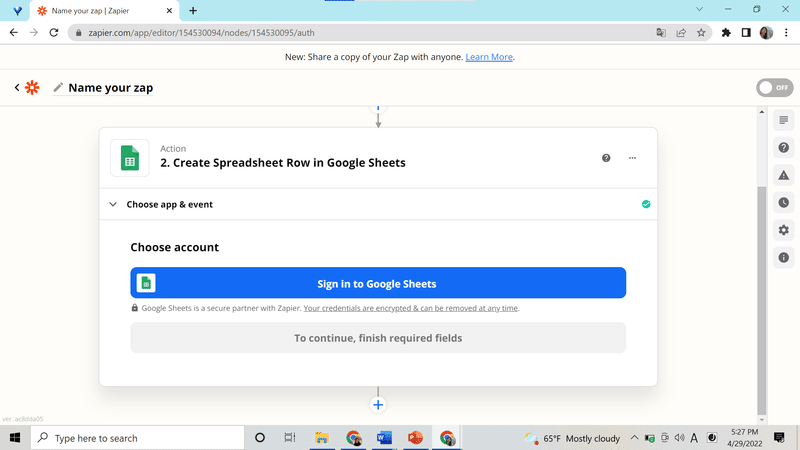Open the Chrome profile avatar

pyautogui.click(x=766, y=33)
